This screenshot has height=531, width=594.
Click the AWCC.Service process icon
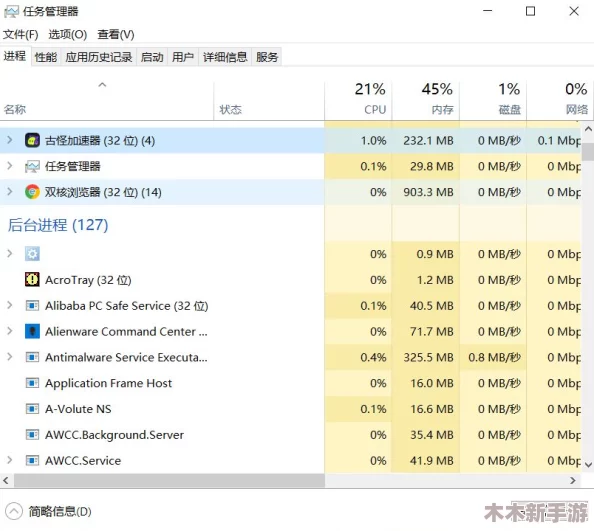click(32, 460)
